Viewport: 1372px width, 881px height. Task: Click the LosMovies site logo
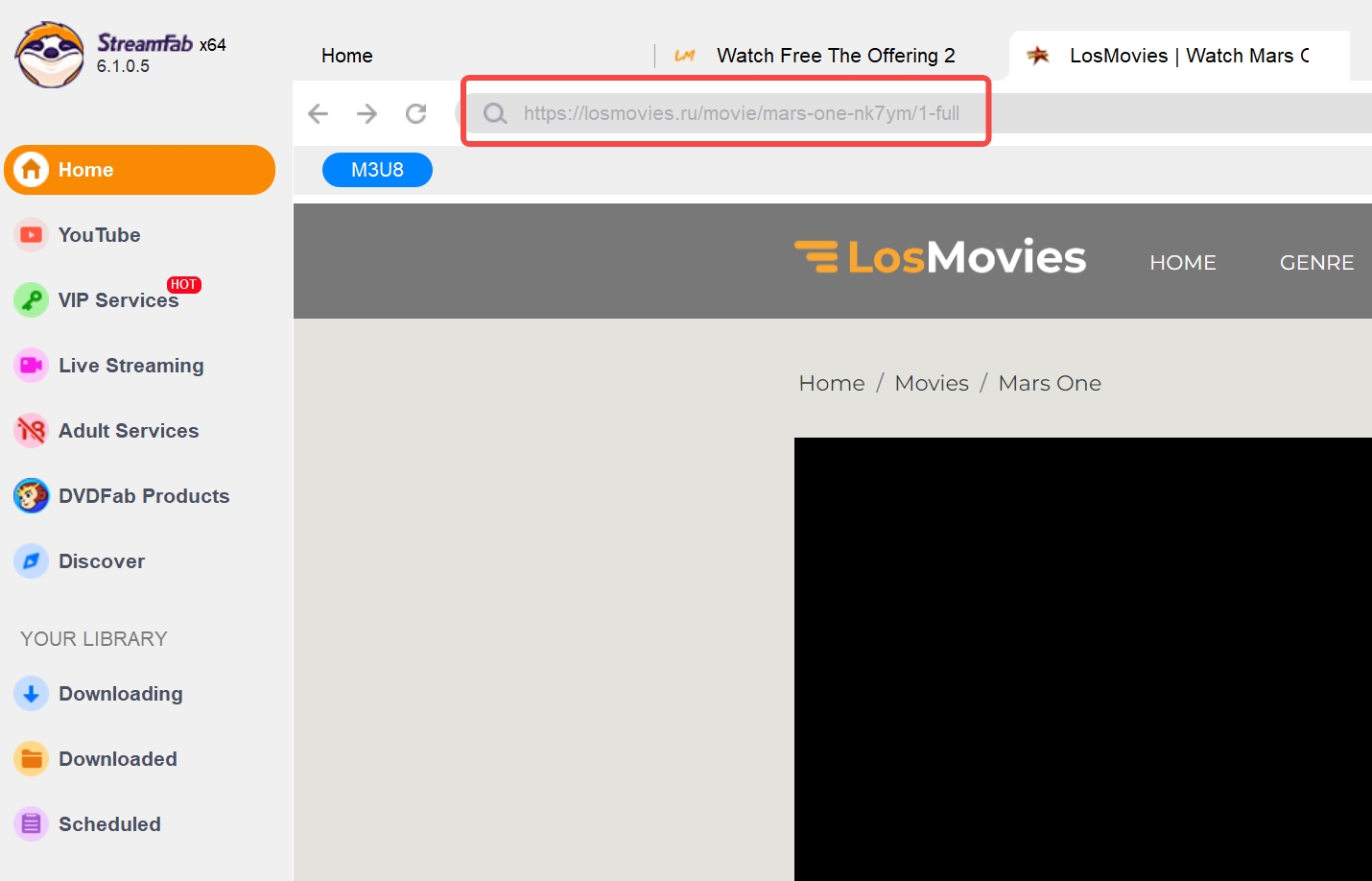pos(940,257)
